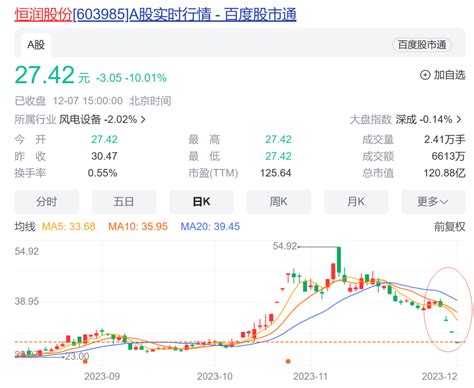The image size is (474, 388).
Task: Switch to the 五日 chart tab
Action: tap(124, 201)
